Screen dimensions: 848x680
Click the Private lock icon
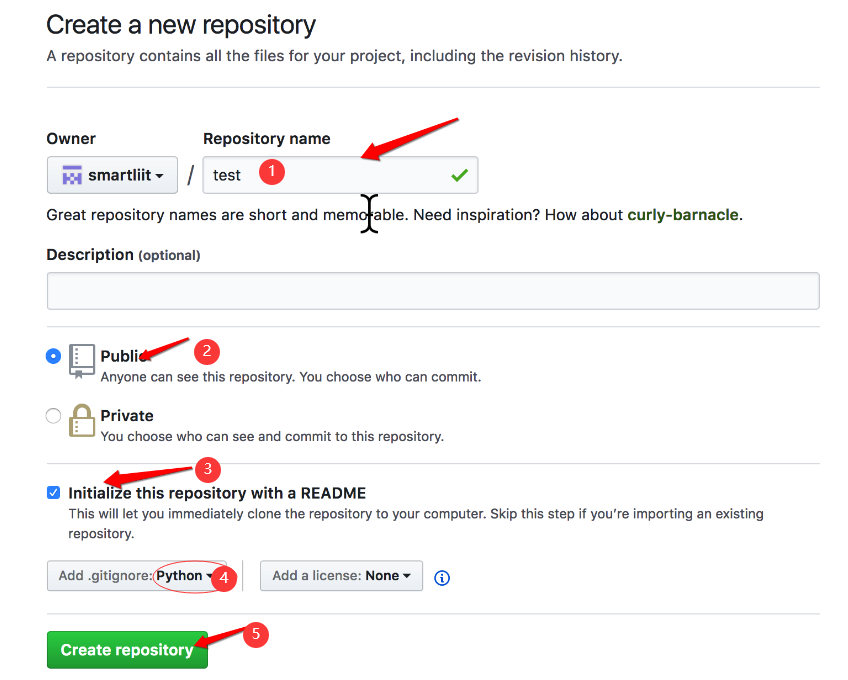[82, 420]
